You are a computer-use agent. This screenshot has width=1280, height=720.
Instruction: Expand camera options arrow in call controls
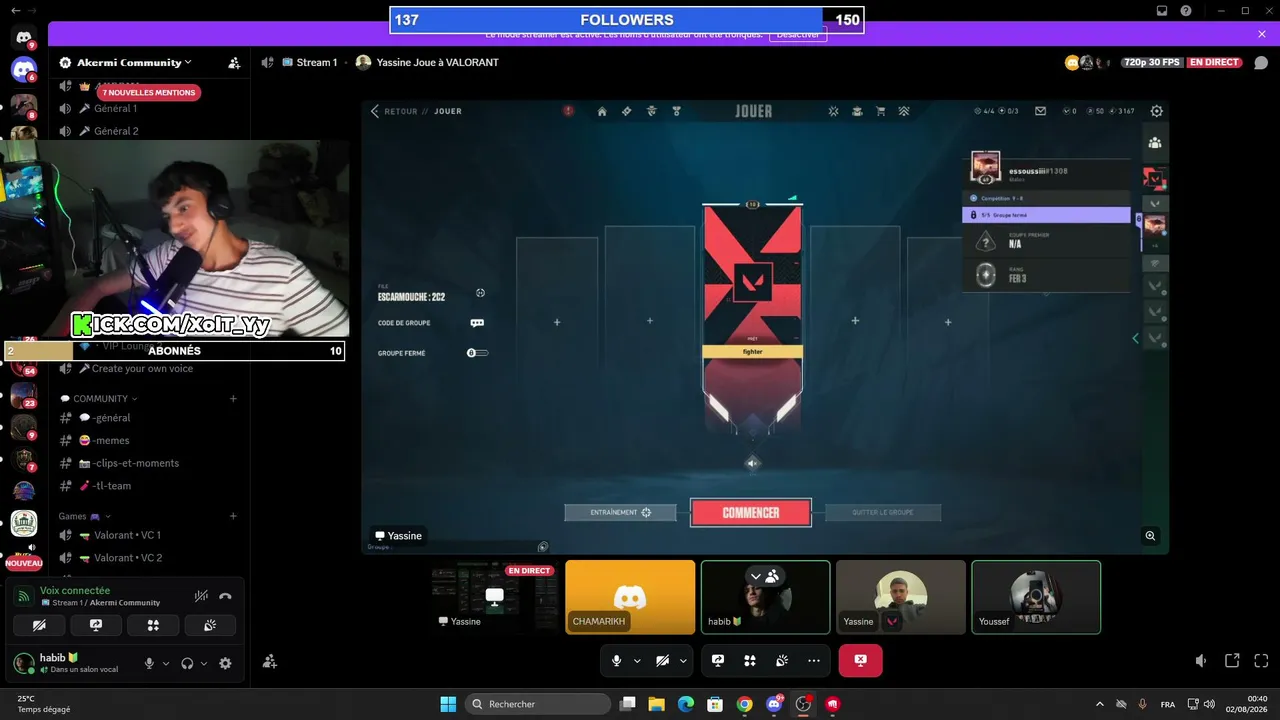[x=684, y=661]
